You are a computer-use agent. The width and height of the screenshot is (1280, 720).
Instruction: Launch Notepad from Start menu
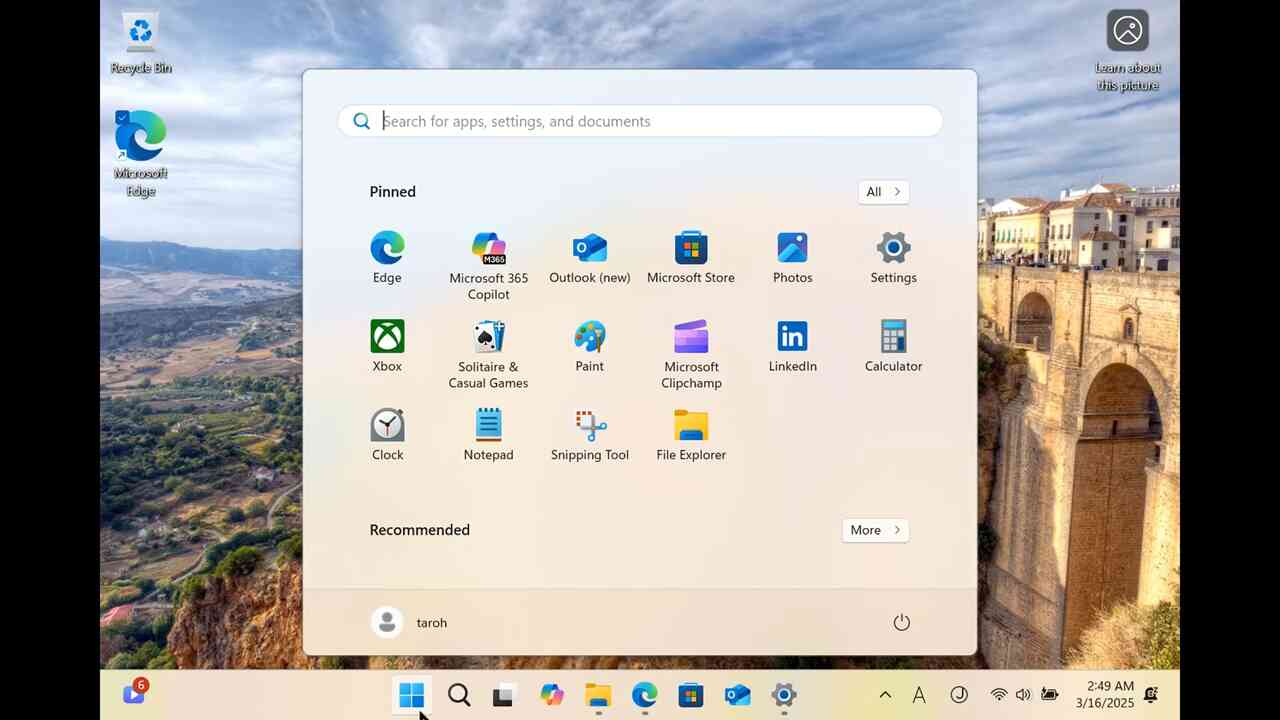click(x=488, y=435)
